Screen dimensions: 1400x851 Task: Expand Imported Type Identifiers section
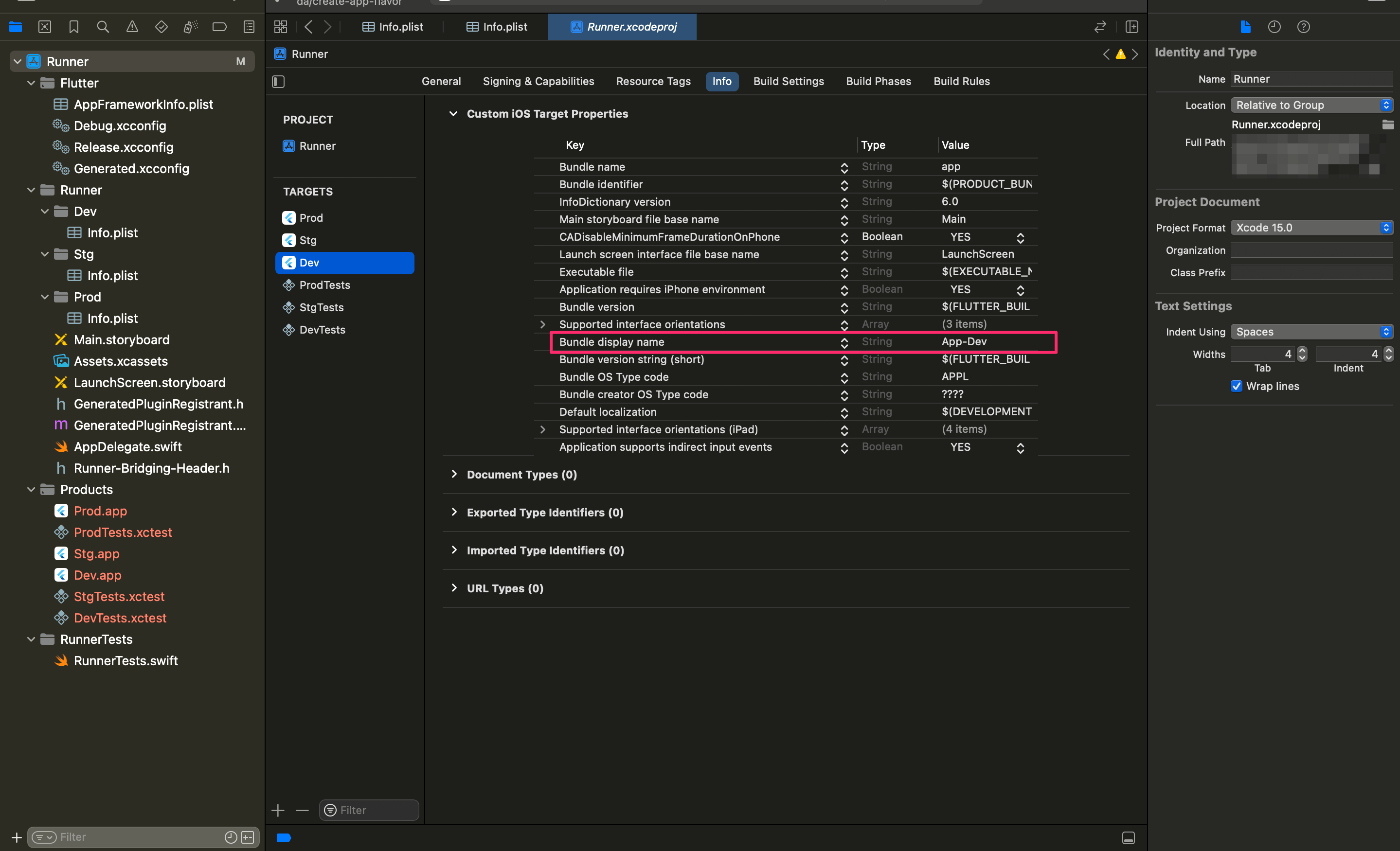pos(454,551)
